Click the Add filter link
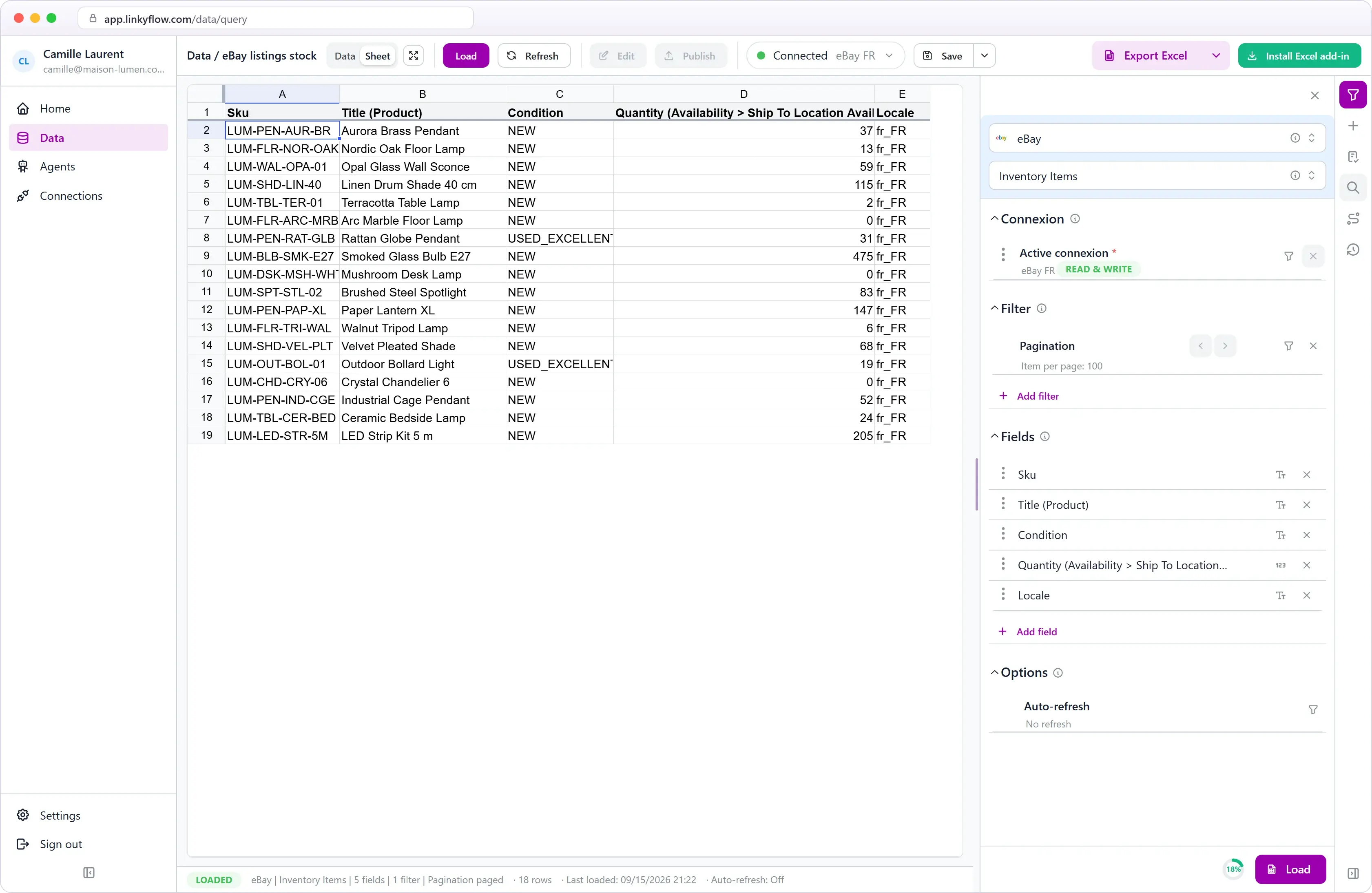 pos(1029,396)
